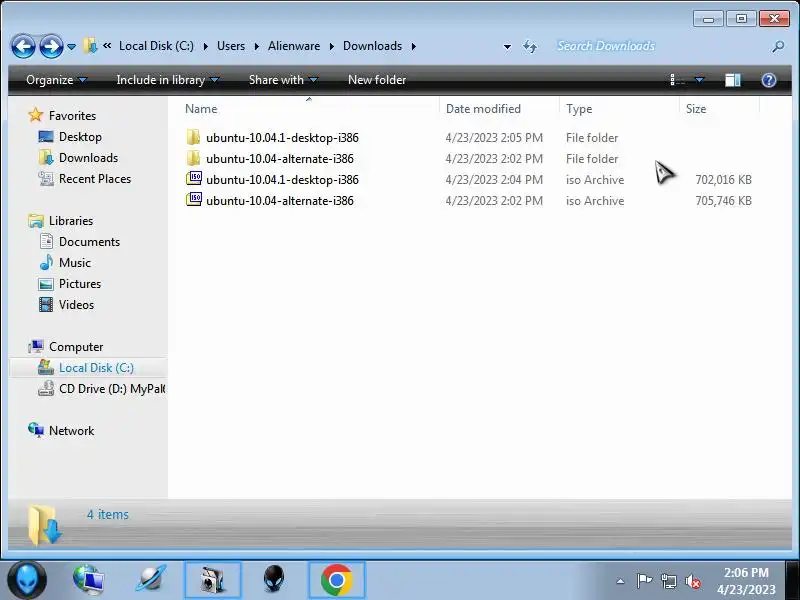Expand the arrow after Alienware breadcrumb
Screen dimensions: 800x600
tap(332, 46)
